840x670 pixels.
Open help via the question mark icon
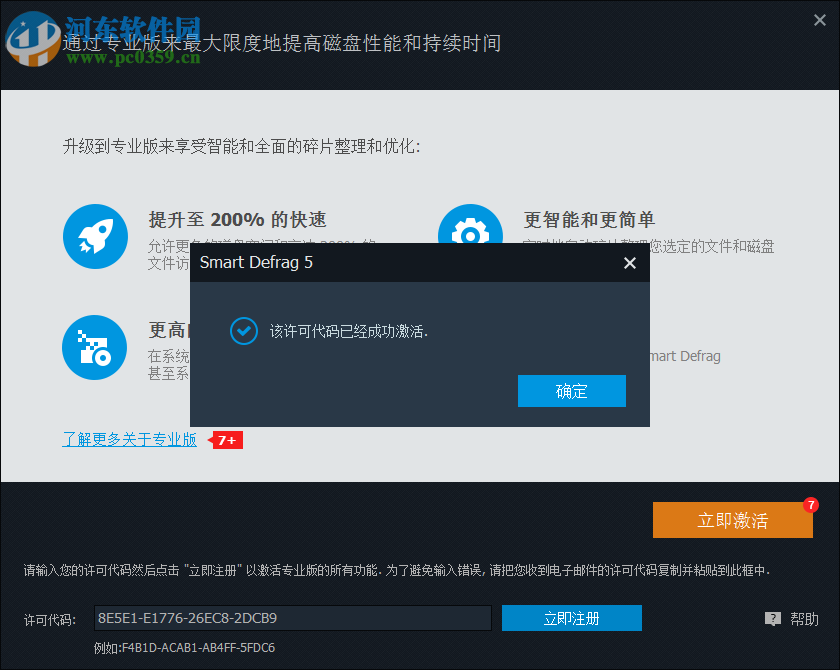tap(773, 618)
